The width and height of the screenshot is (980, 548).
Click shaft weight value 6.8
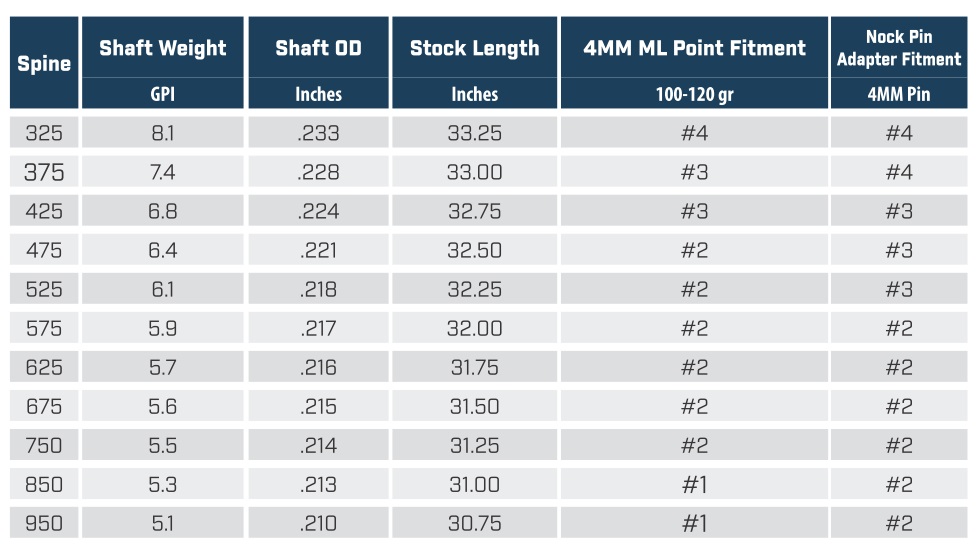(162, 211)
